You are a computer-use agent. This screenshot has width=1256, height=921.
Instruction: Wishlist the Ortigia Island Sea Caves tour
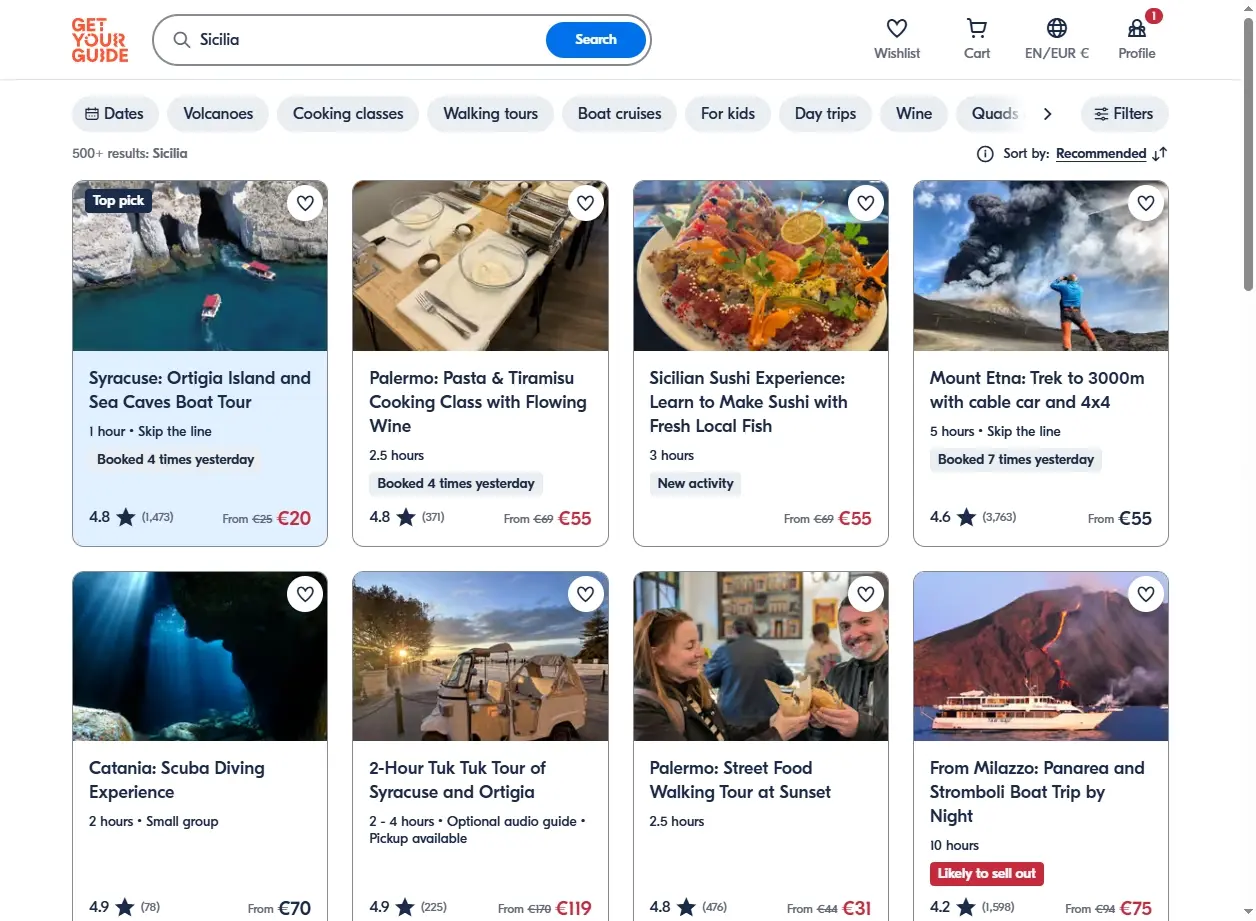tap(305, 203)
